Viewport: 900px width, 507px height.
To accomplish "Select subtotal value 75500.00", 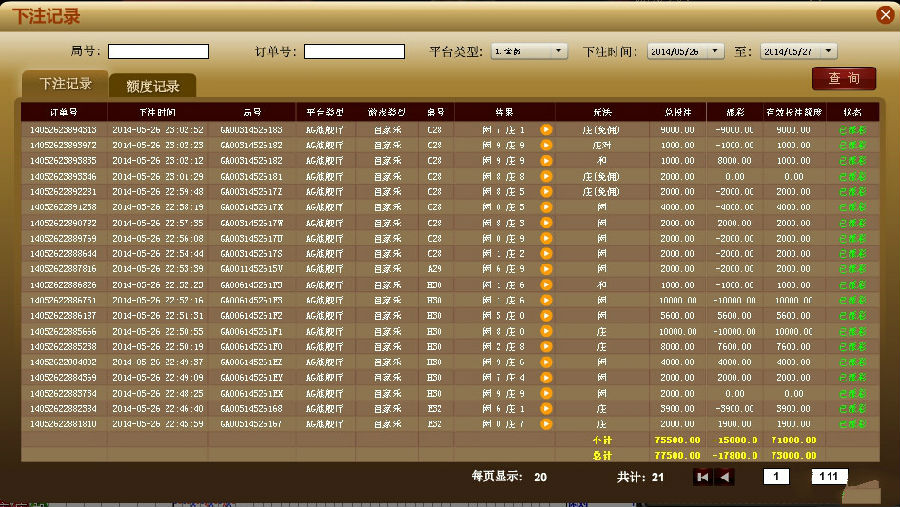I will 677,440.
